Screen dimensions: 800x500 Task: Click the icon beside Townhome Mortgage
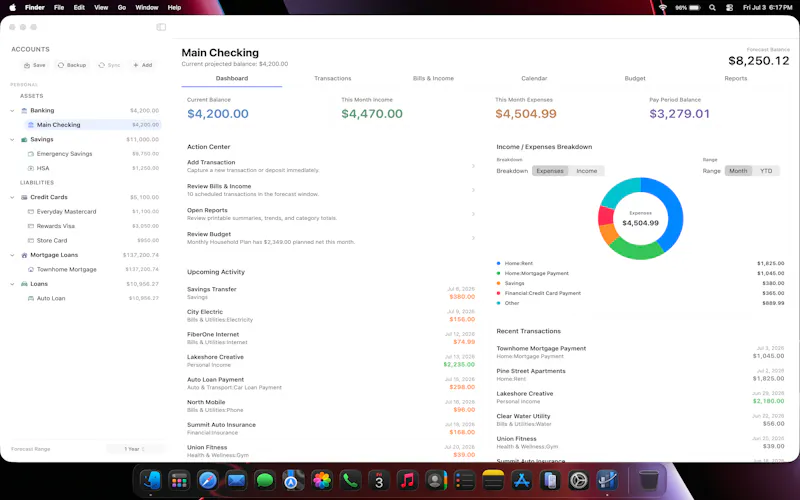[31, 269]
